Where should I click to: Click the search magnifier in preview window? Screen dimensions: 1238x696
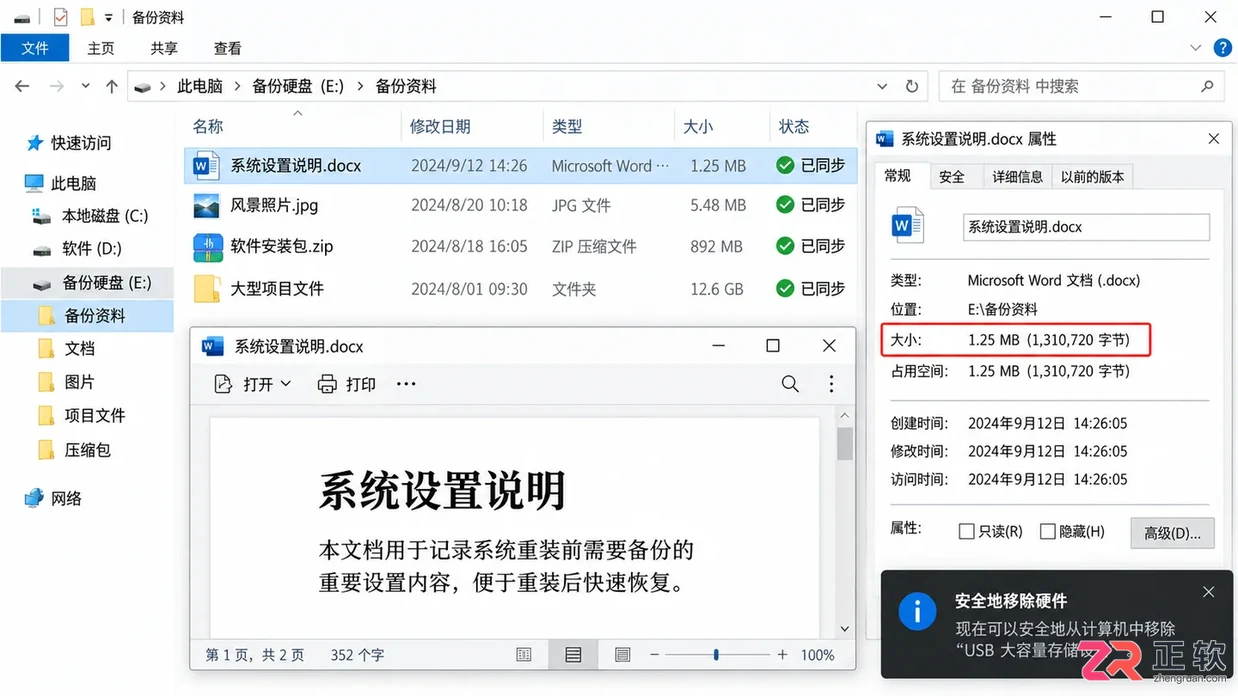click(790, 384)
